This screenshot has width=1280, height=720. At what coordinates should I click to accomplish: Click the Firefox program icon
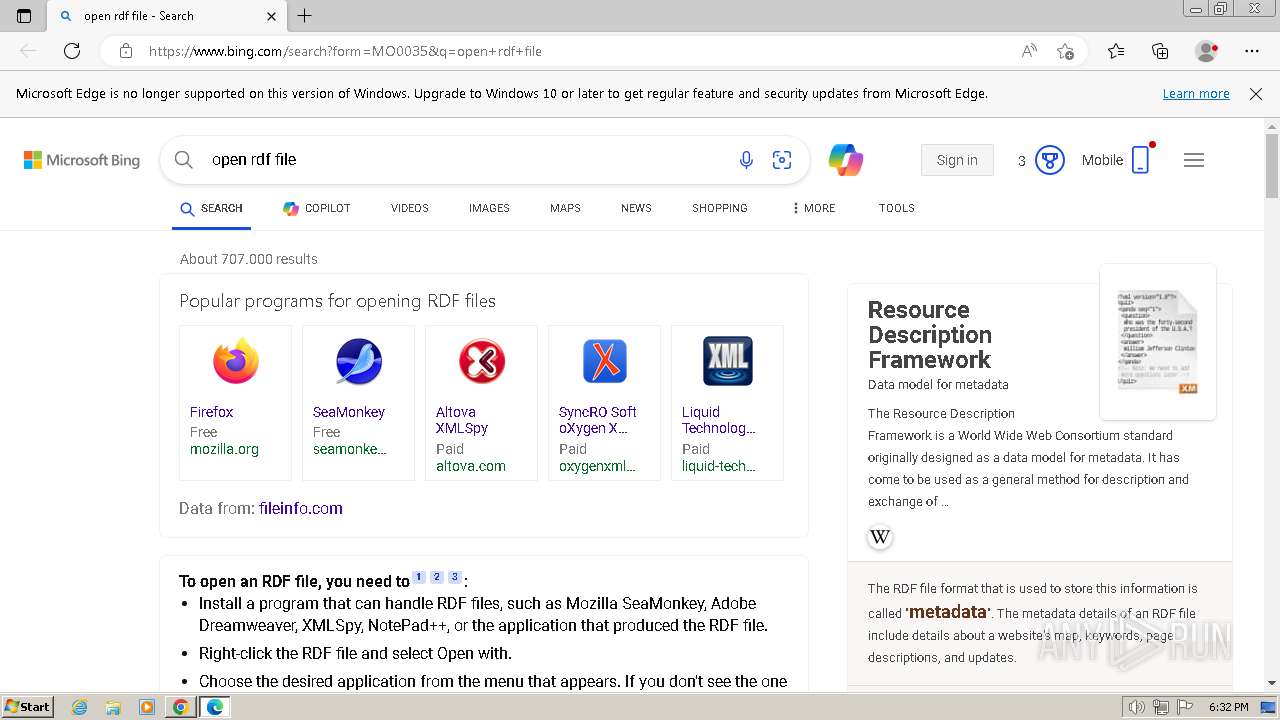point(236,361)
